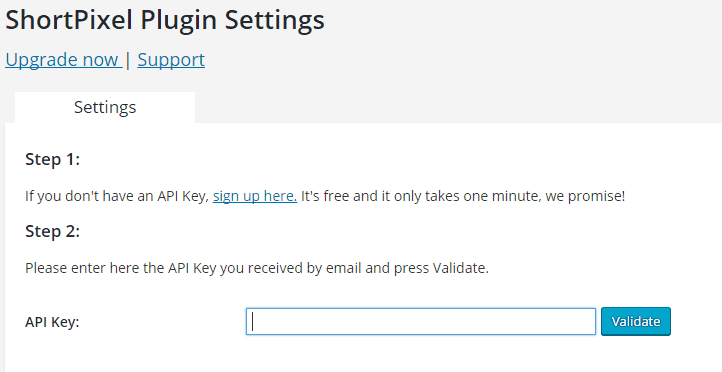
Task: Click the API Key field label
Action: pyautogui.click(x=52, y=322)
